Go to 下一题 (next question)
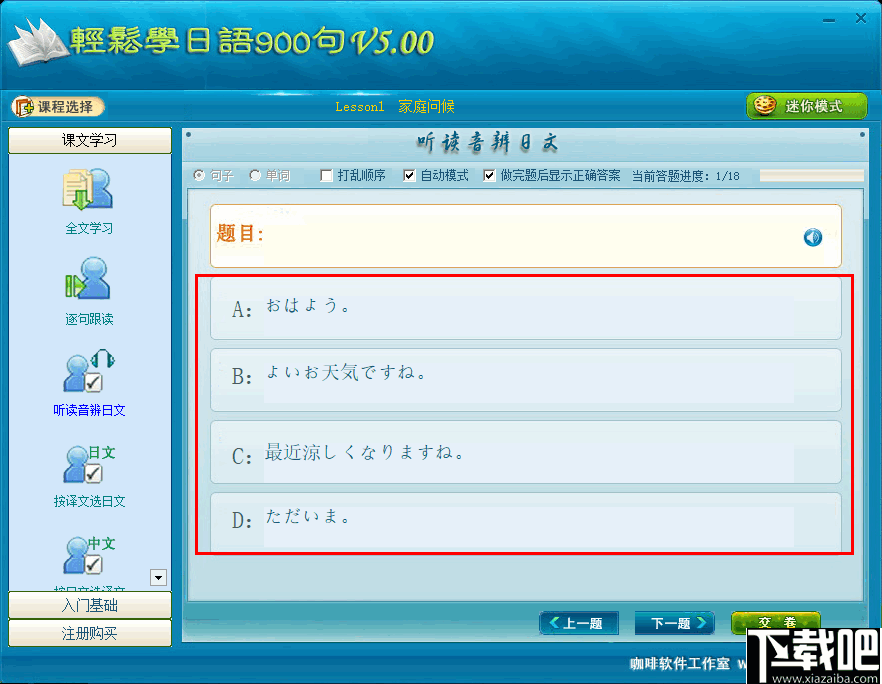This screenshot has width=882, height=684. (x=674, y=622)
